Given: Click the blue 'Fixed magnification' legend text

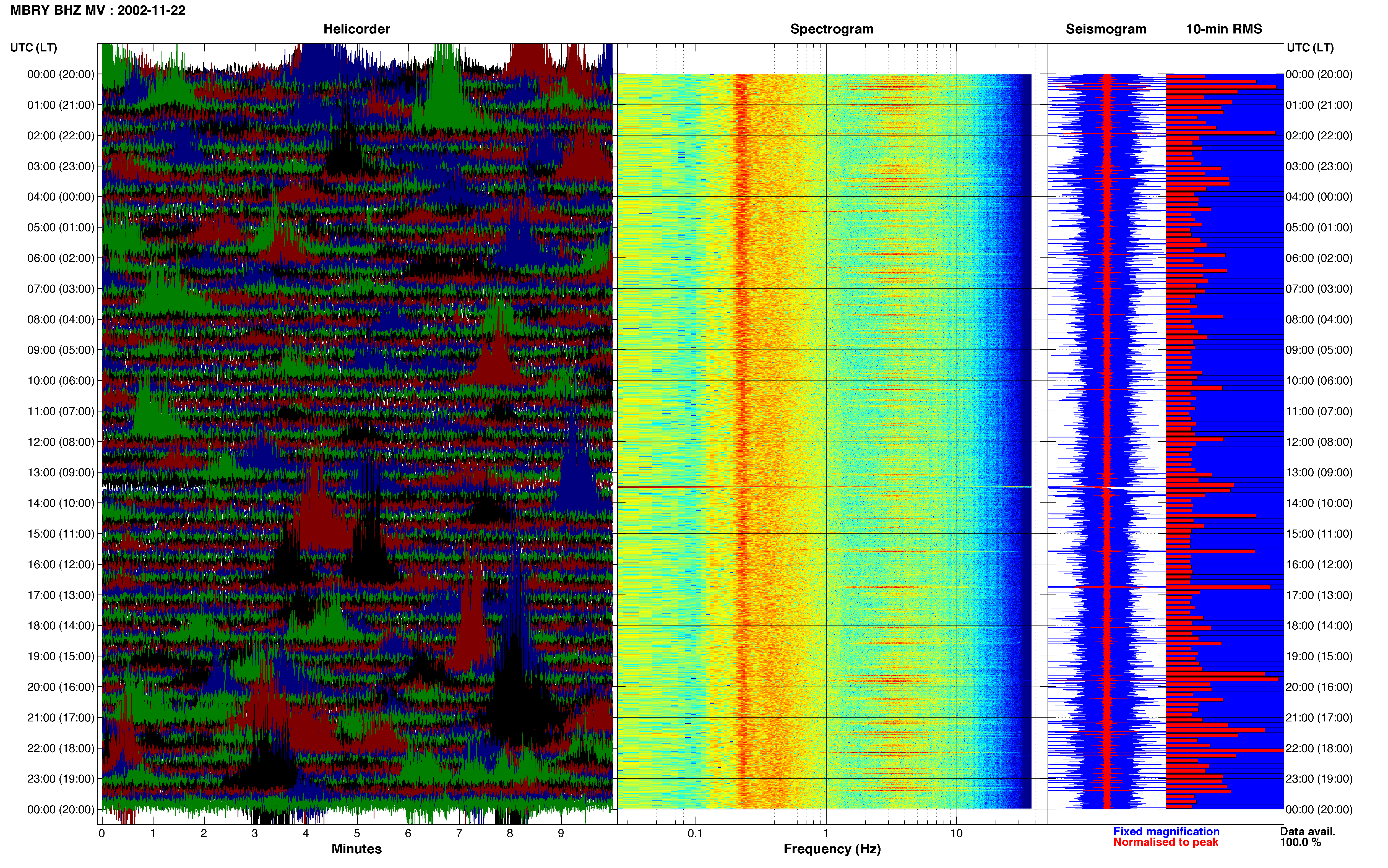Looking at the screenshot, I should coord(1166,832).
